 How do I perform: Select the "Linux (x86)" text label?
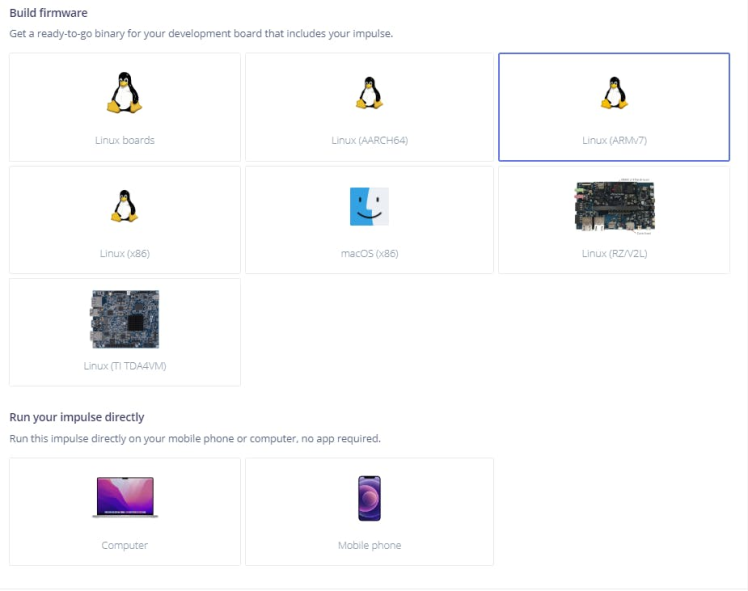point(125,253)
